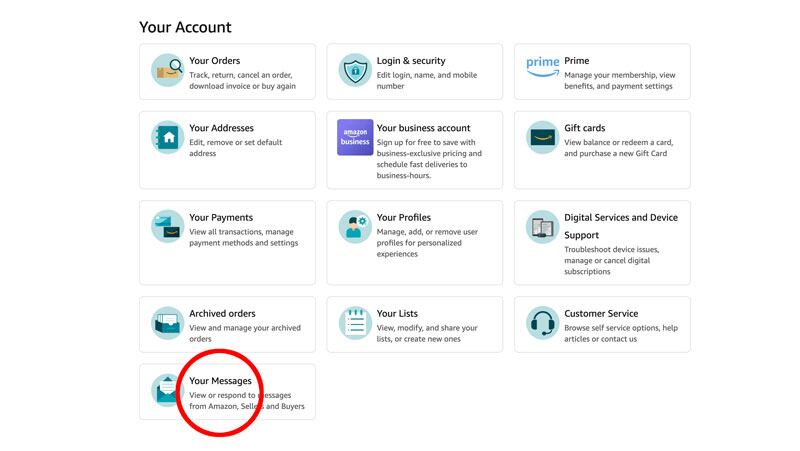The width and height of the screenshot is (800, 451).
Task: Open the Your Orders heading link
Action: [214, 61]
